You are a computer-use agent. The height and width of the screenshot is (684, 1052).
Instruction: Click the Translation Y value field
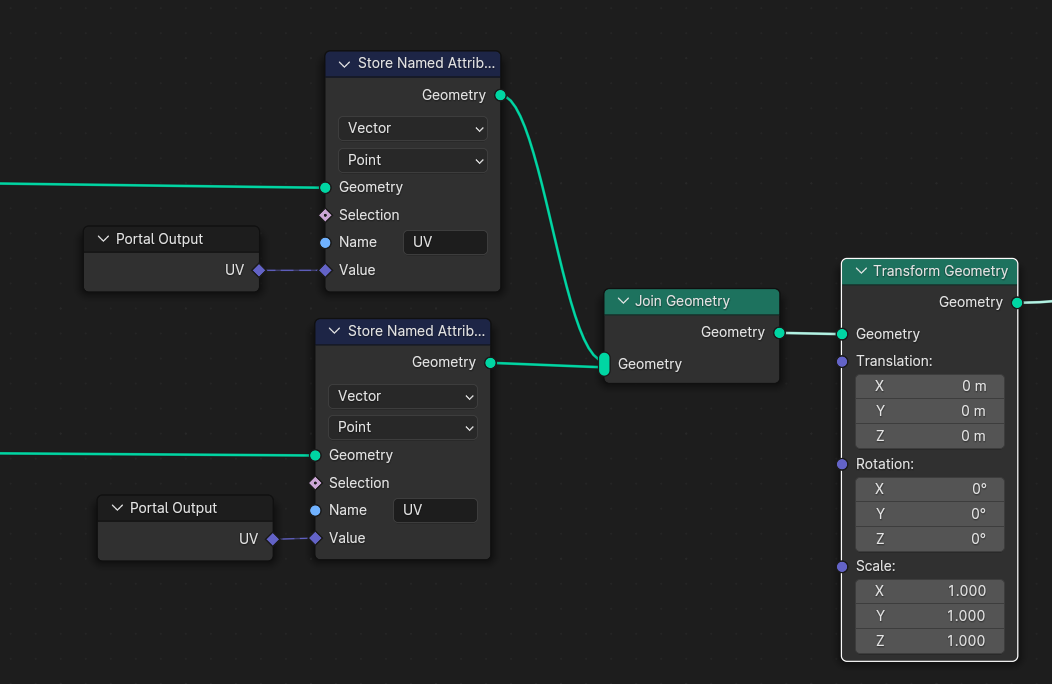click(x=930, y=411)
